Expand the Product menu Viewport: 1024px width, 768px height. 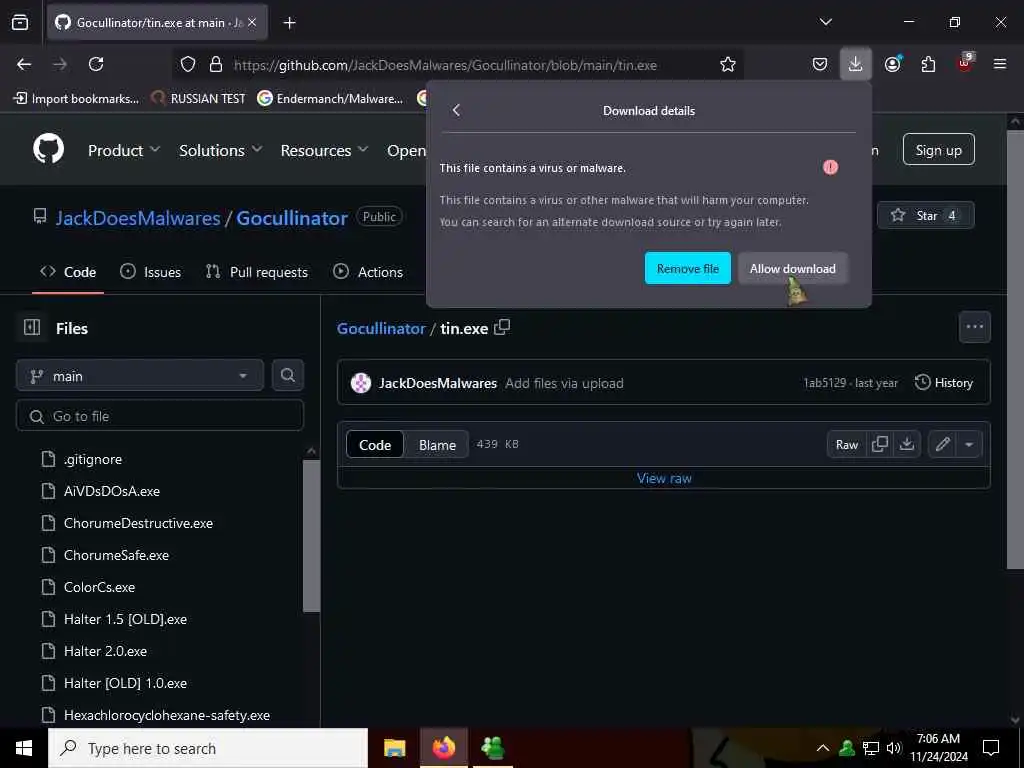[x=123, y=150]
